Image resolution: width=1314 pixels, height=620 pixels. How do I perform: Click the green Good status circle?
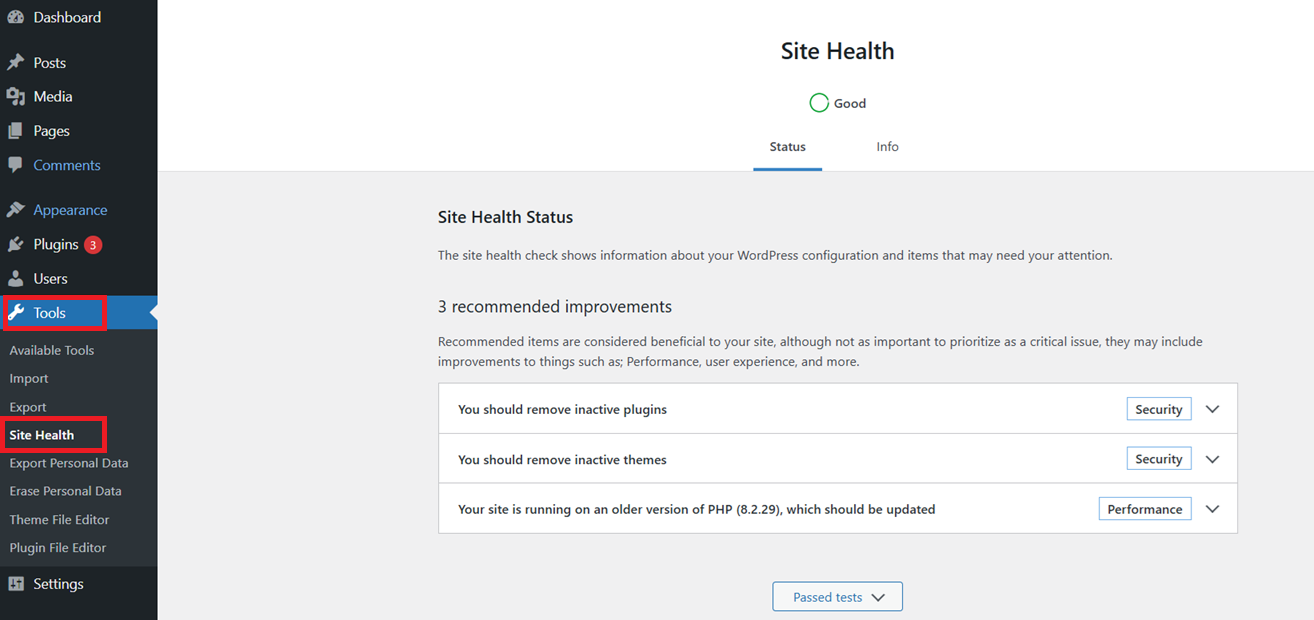[x=819, y=103]
